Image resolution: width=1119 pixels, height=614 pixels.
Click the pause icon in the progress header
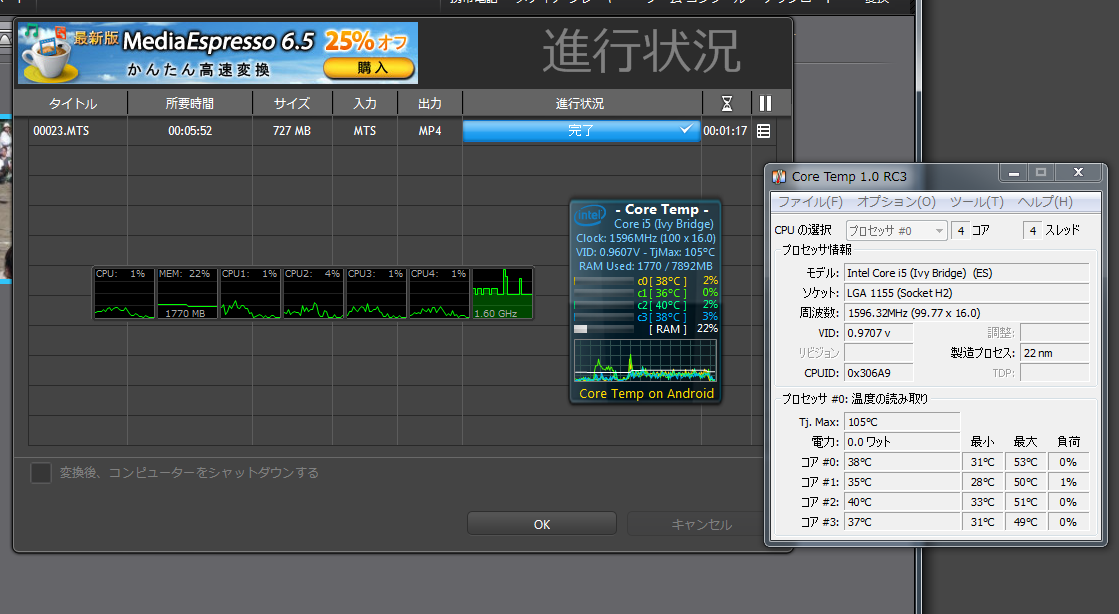point(765,103)
